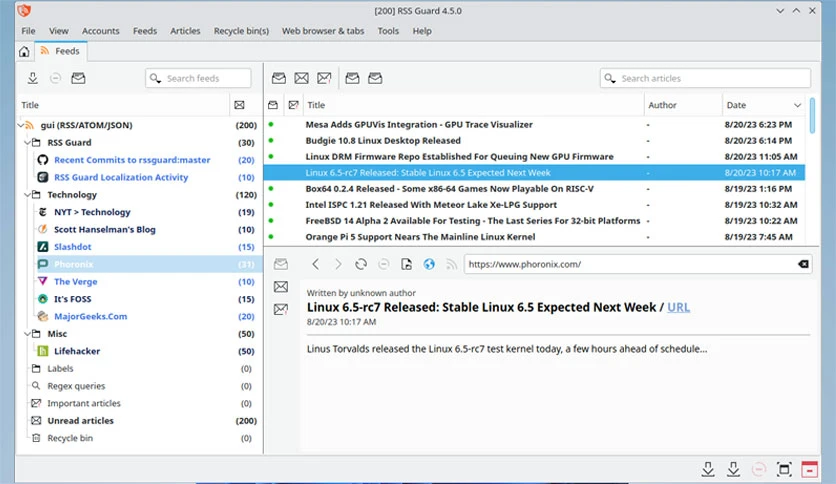Toggle read dot for Intel ISPC article
The image size is (836, 484).
pyautogui.click(x=271, y=204)
